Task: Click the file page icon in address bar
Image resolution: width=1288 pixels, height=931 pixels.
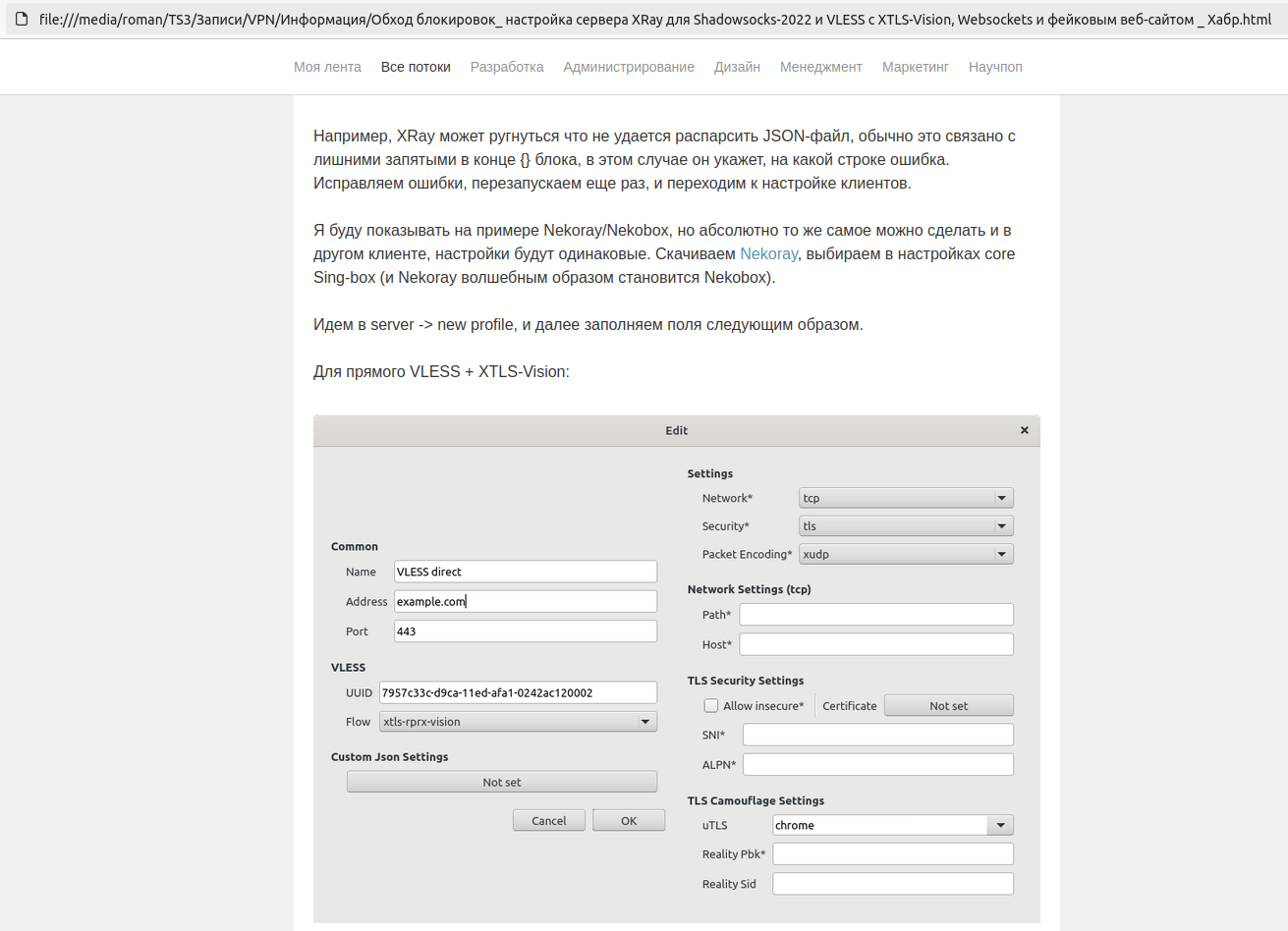Action: [22, 19]
